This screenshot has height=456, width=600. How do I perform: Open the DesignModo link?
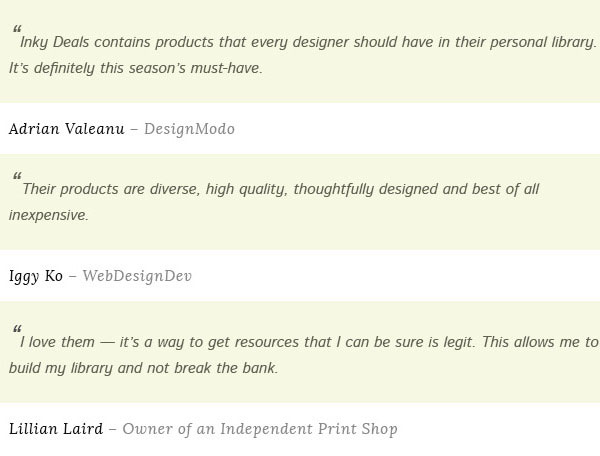[x=189, y=129]
